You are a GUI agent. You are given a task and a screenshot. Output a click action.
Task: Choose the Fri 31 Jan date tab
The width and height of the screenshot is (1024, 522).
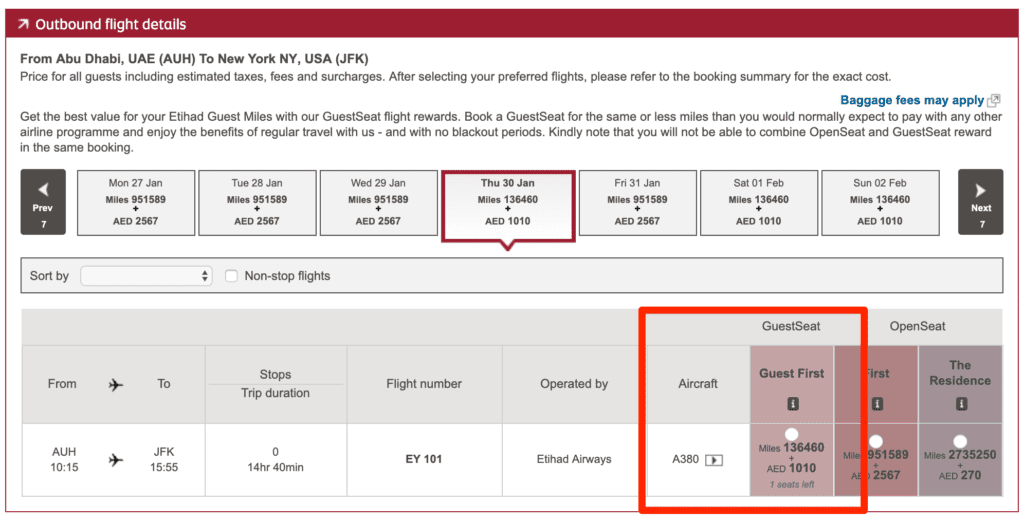[637, 202]
